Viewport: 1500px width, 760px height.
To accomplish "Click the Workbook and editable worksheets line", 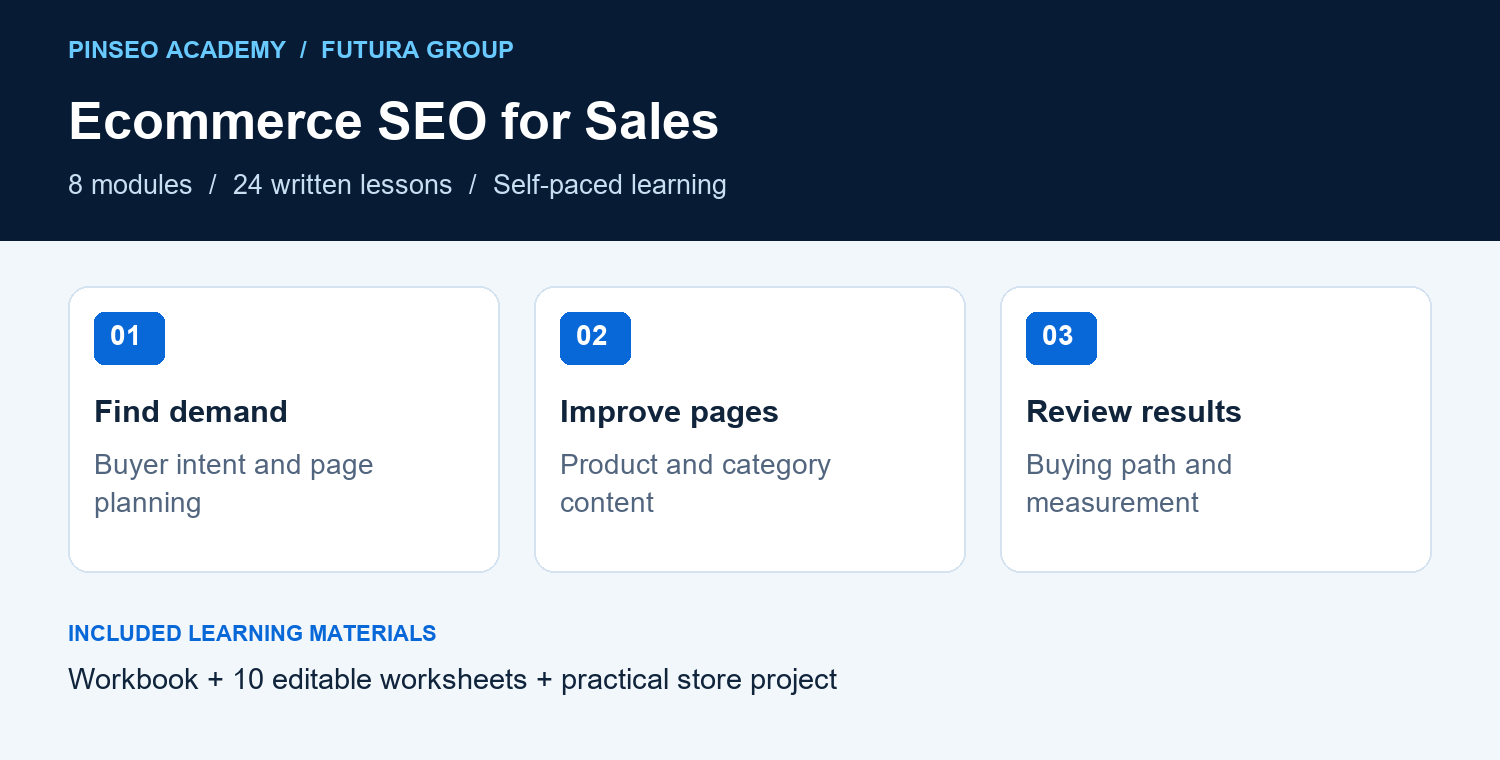I will tap(452, 680).
